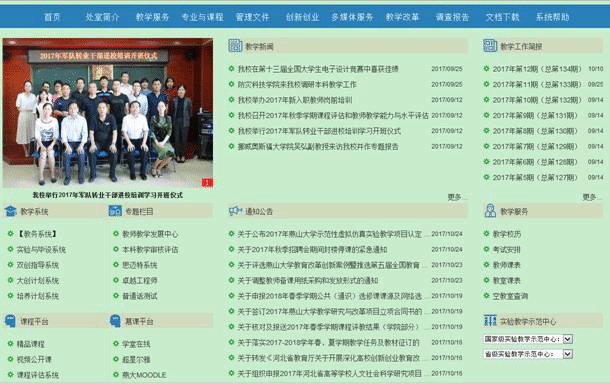610x384 pixels.
Task: Click the 慕课平台 head icon
Action: (115, 321)
